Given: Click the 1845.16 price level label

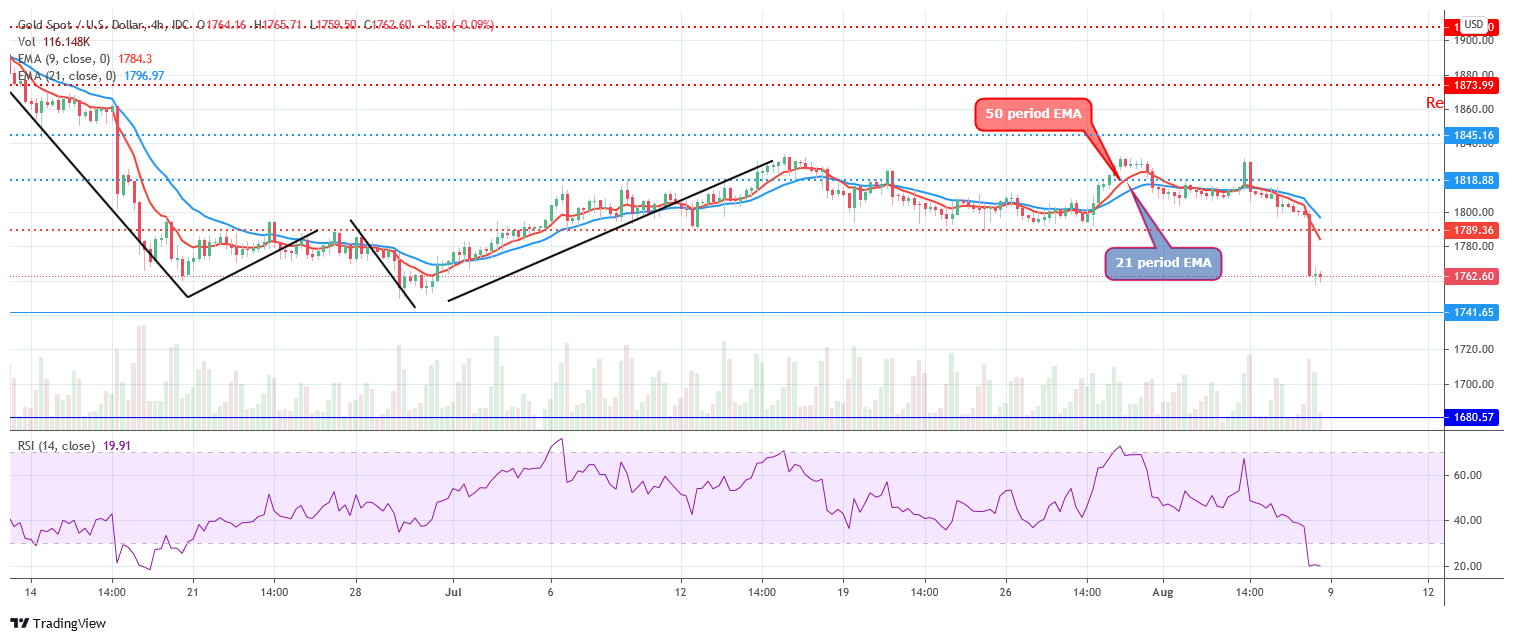Looking at the screenshot, I should 1473,135.
